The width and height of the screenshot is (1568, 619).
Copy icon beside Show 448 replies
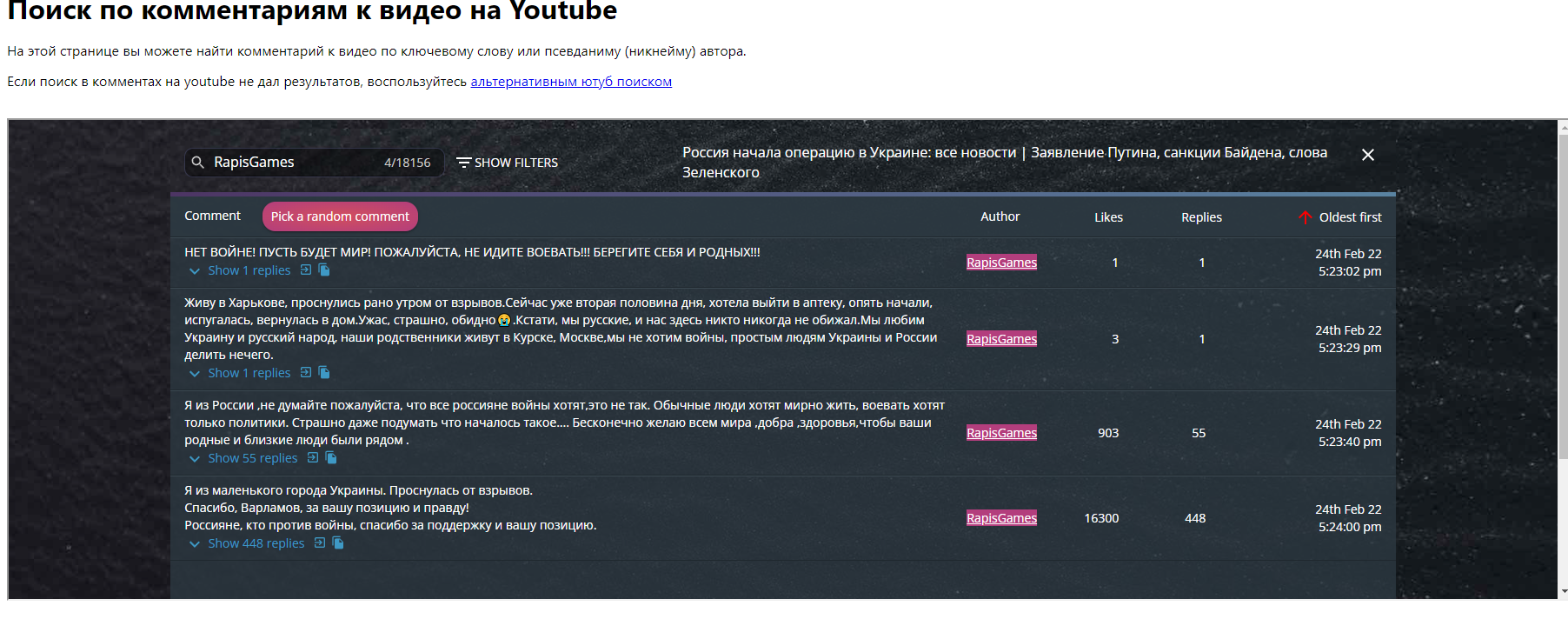coord(338,543)
